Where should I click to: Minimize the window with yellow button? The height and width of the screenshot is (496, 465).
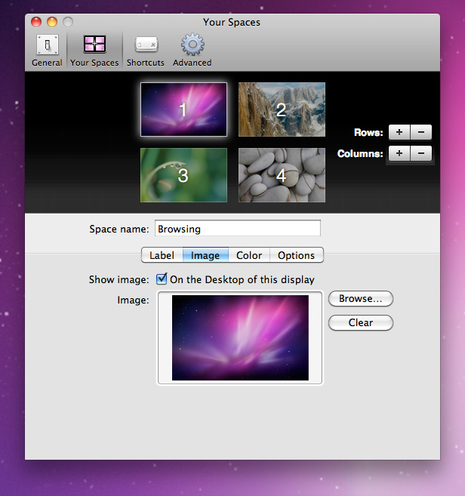pyautogui.click(x=52, y=22)
